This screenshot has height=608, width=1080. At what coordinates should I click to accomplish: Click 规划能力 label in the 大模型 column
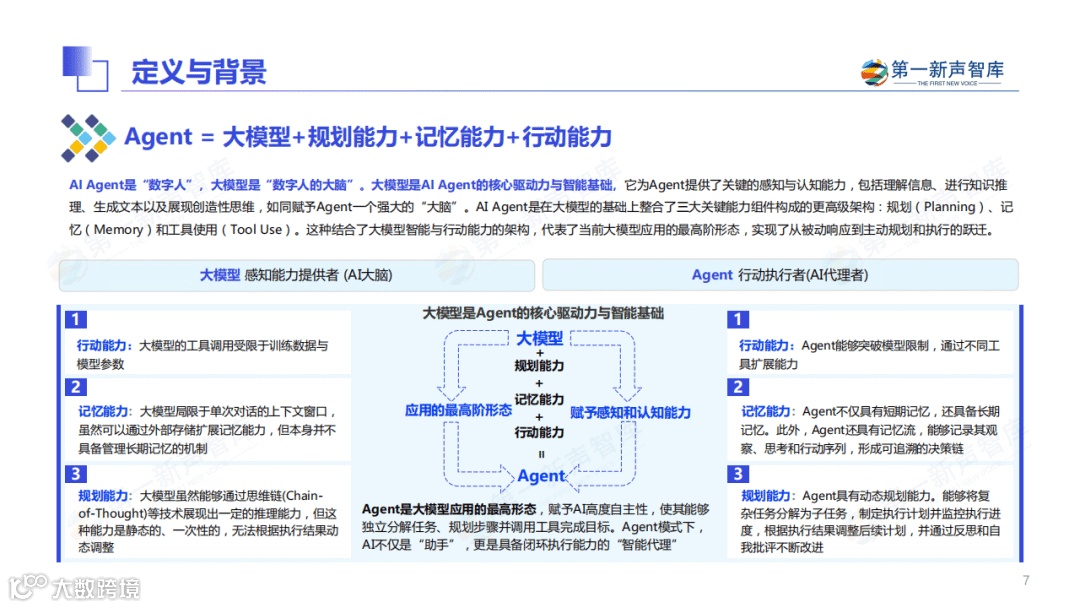(x=103, y=496)
